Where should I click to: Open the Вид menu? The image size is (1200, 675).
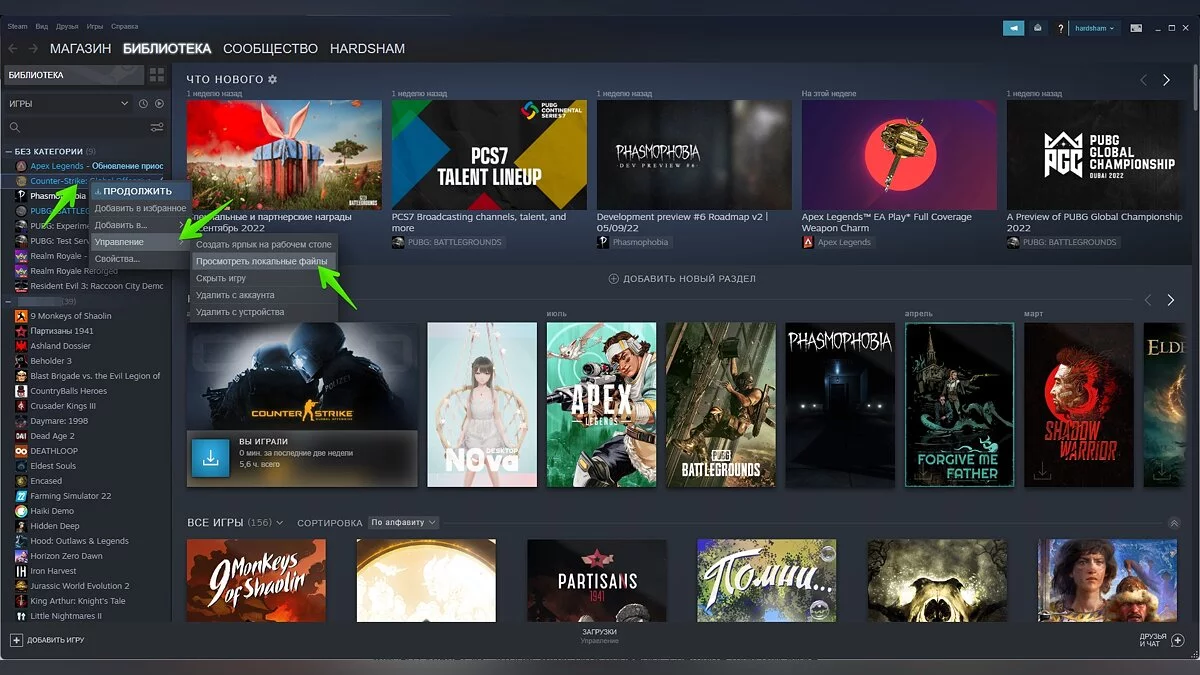coord(42,25)
